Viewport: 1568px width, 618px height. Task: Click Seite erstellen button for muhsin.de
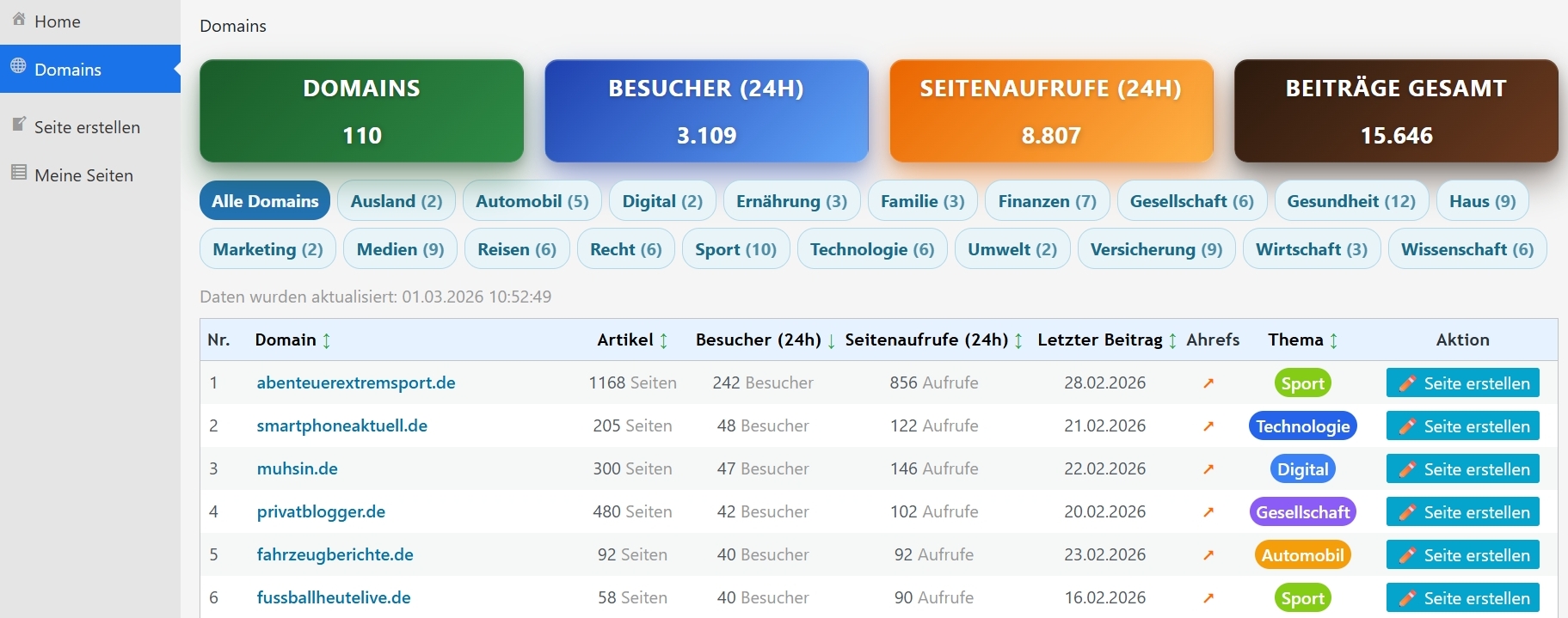coord(1463,469)
